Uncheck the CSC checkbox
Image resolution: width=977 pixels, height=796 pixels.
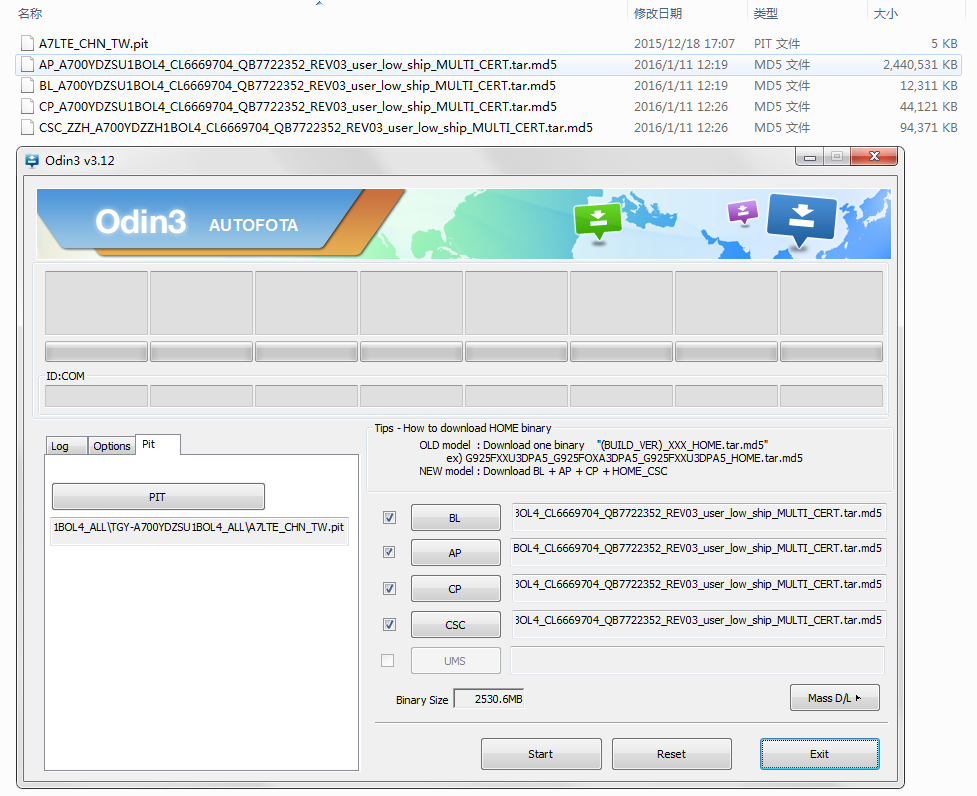(389, 625)
